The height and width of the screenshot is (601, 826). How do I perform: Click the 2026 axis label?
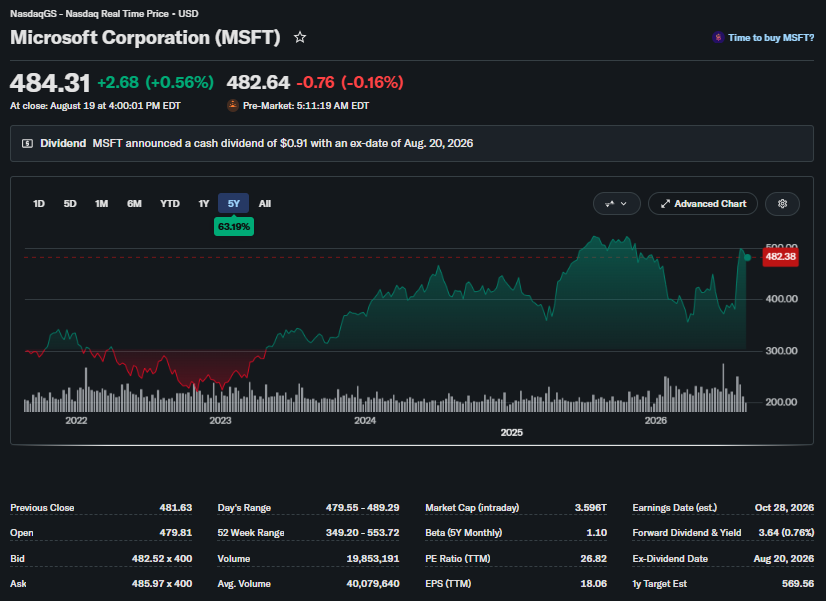click(x=656, y=420)
